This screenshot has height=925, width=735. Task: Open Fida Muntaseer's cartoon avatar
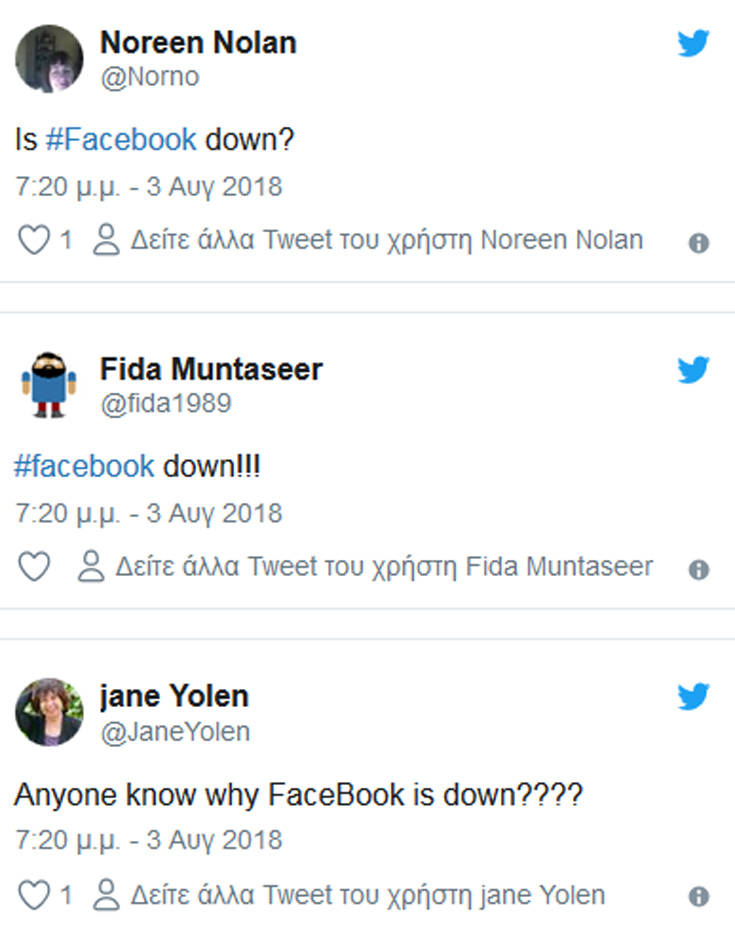pyautogui.click(x=49, y=385)
